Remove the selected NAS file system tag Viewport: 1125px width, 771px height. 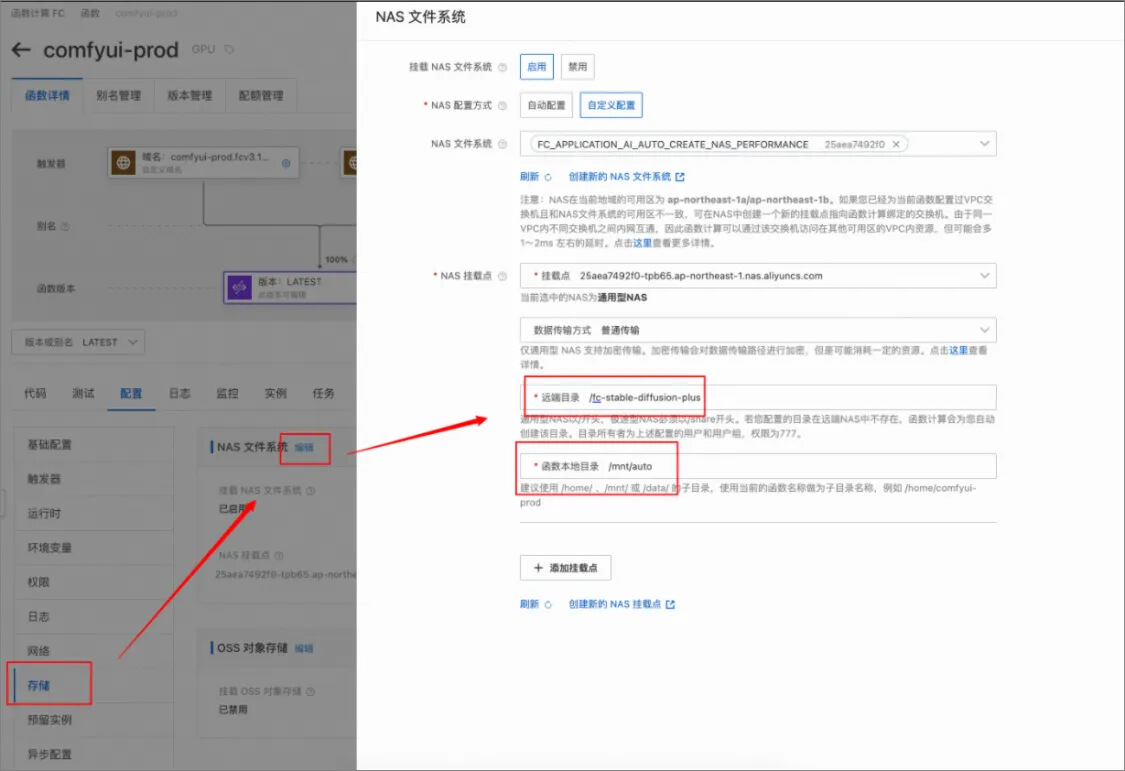896,144
